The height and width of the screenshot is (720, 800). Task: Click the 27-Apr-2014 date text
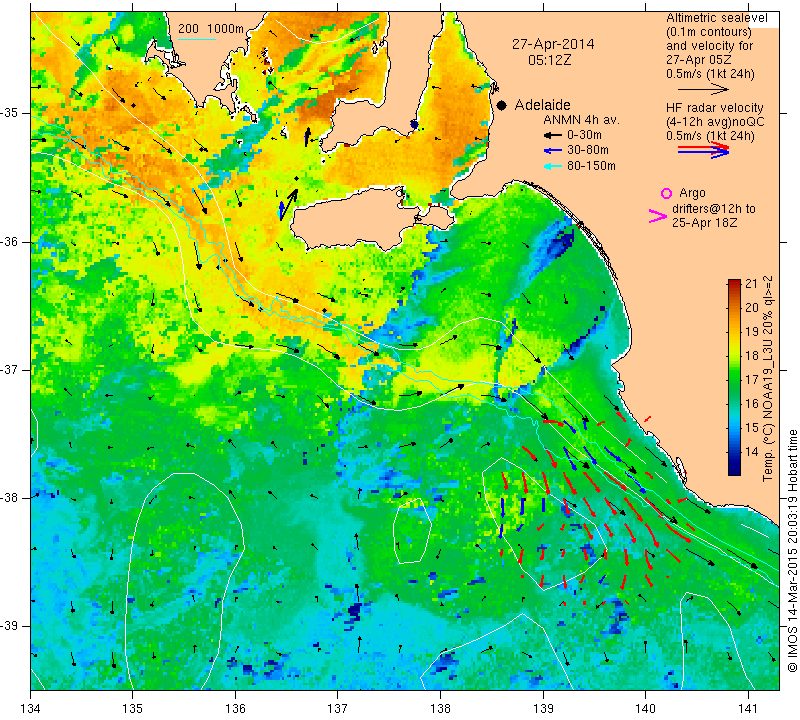(553, 44)
